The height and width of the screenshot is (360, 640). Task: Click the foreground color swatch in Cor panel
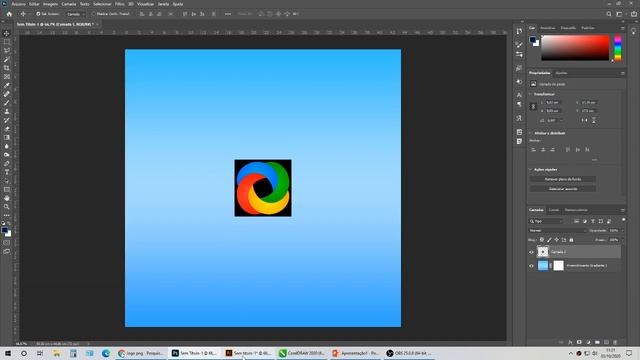[x=532, y=40]
